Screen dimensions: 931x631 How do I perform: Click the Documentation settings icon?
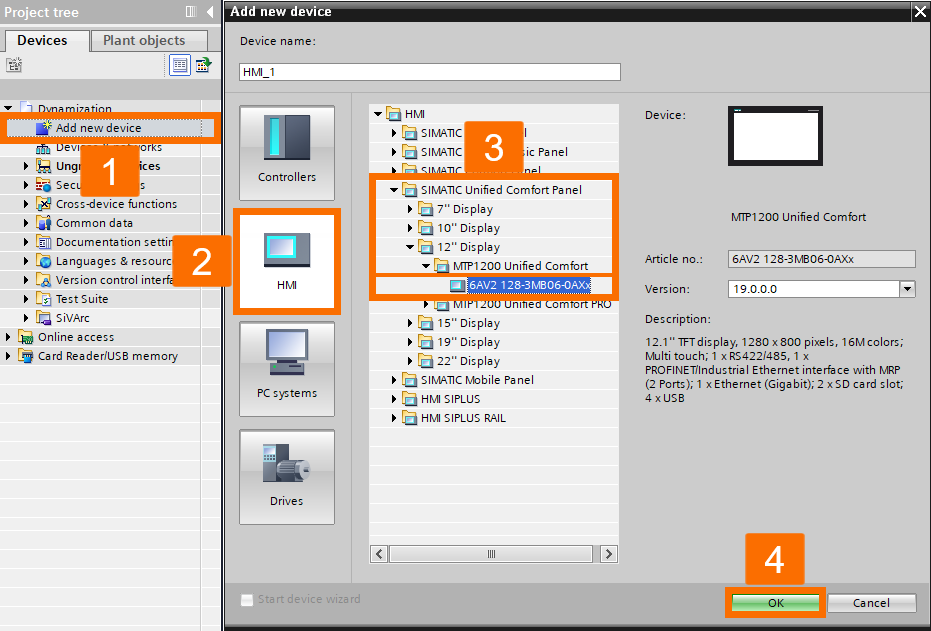click(43, 242)
